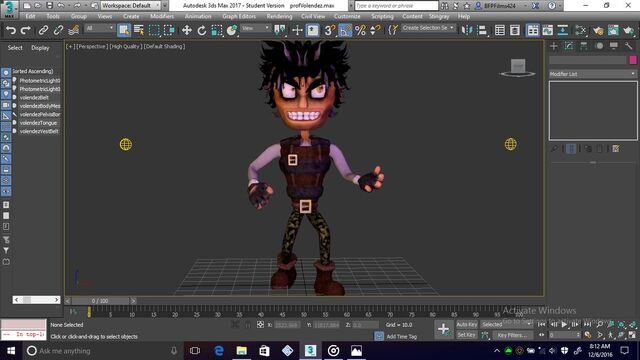
Task: Click Add Time Tag label
Action: 402,337
